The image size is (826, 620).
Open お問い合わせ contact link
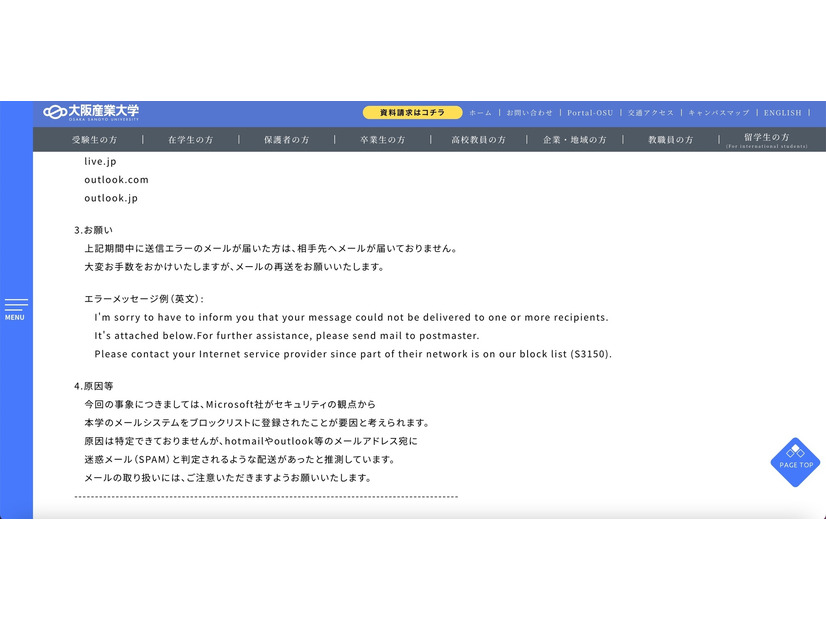point(530,112)
